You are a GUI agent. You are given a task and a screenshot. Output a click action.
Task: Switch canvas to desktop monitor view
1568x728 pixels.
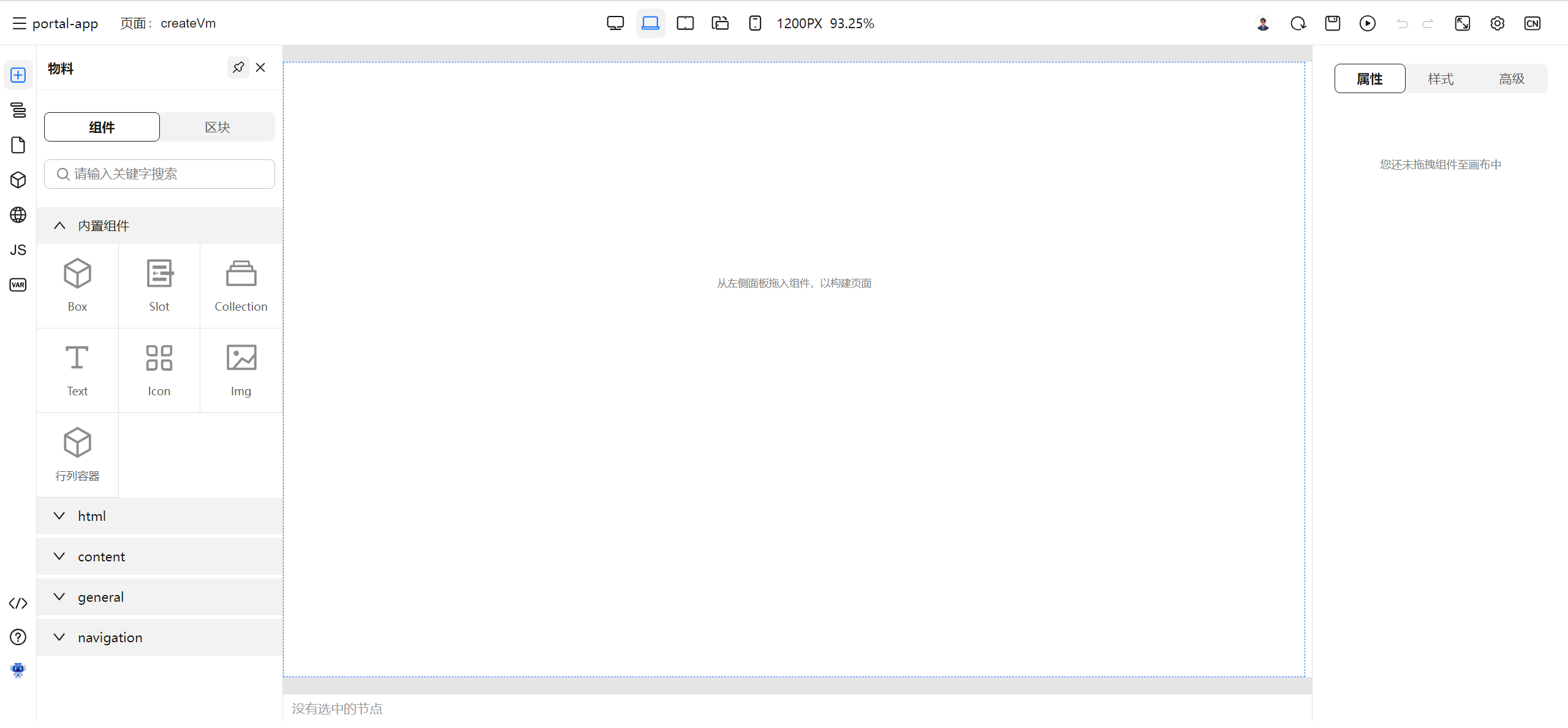coord(615,23)
